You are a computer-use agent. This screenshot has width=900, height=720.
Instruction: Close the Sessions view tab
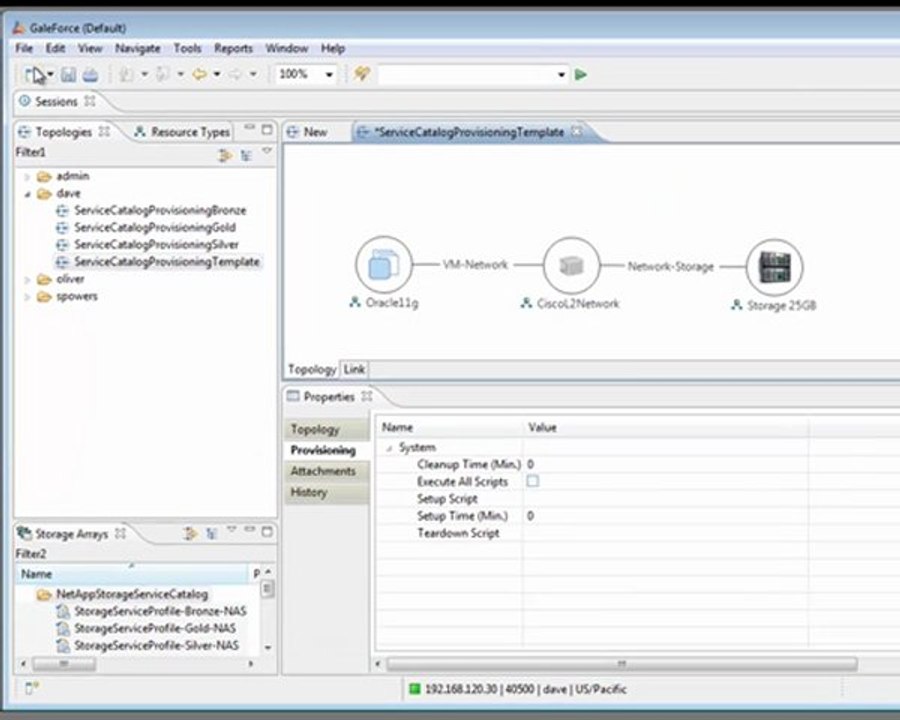pos(90,101)
